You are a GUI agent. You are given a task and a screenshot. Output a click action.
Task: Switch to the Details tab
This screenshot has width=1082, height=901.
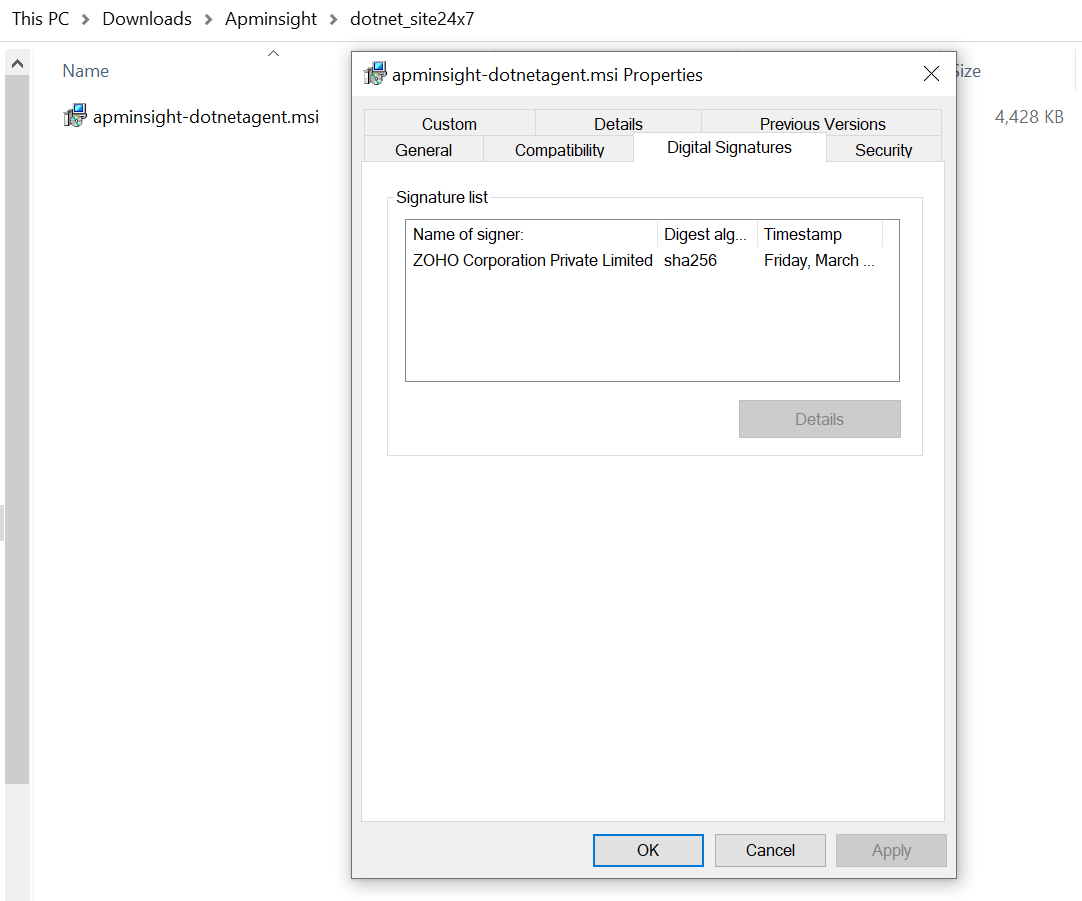(x=618, y=124)
